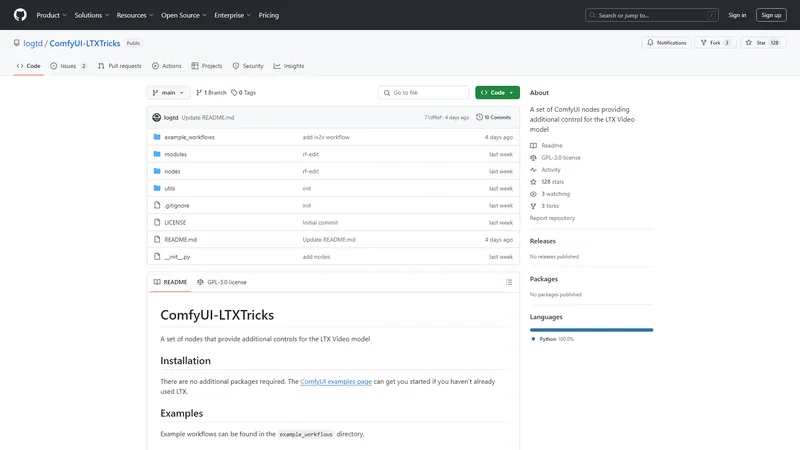Screen dimensions: 800x450
Task: Select the Code repository tab
Action: [29, 66]
